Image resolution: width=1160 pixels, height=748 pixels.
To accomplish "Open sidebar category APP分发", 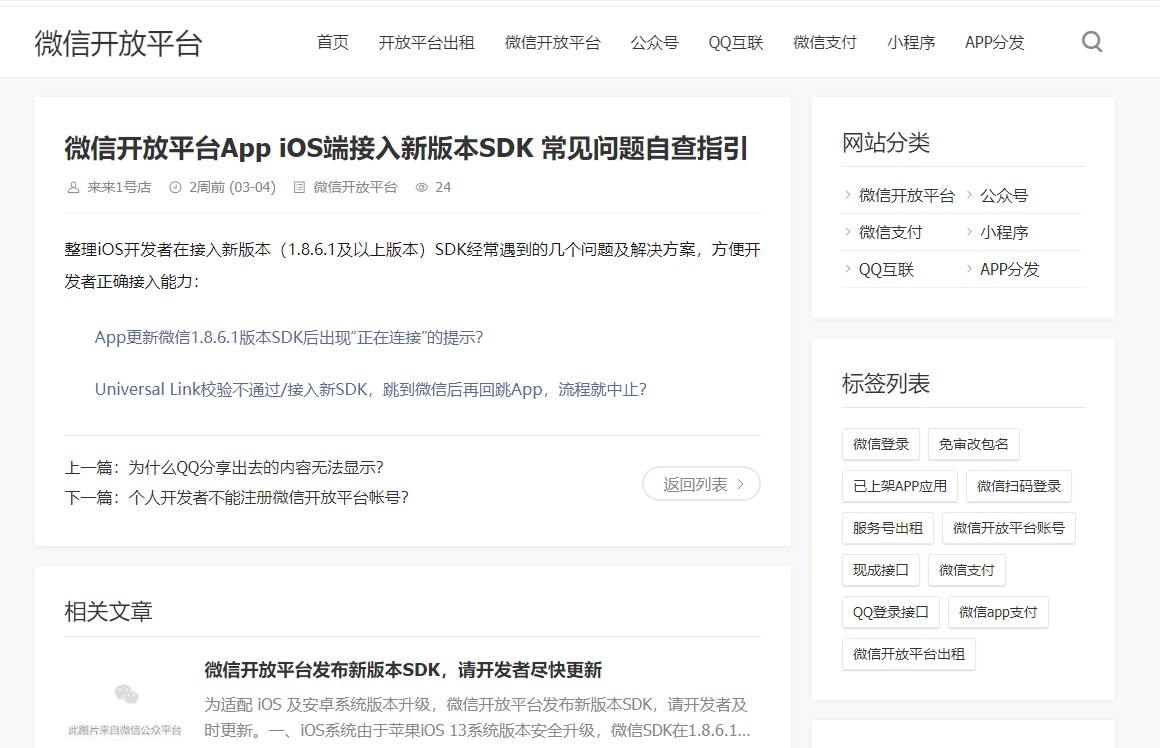I will click(x=1010, y=269).
